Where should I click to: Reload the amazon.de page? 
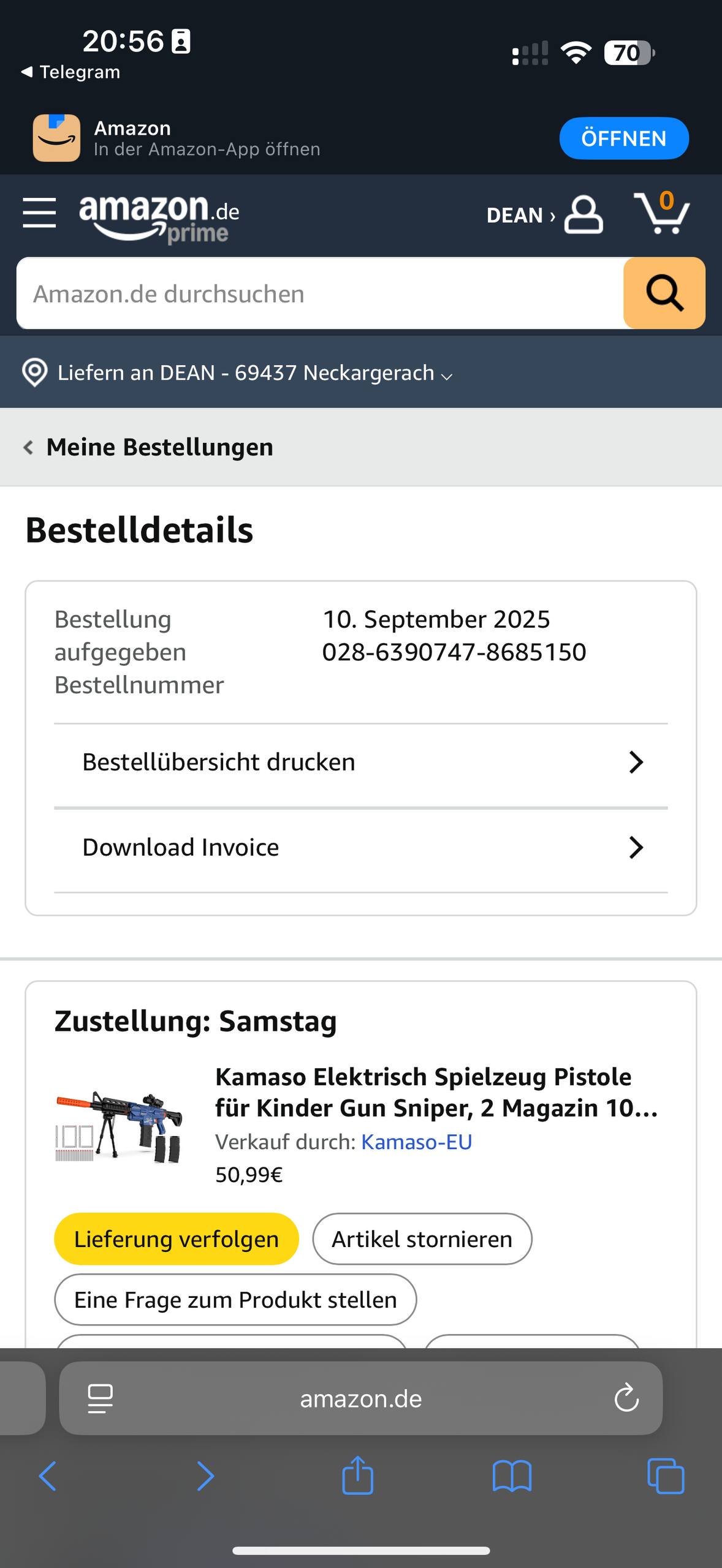pos(626,1398)
